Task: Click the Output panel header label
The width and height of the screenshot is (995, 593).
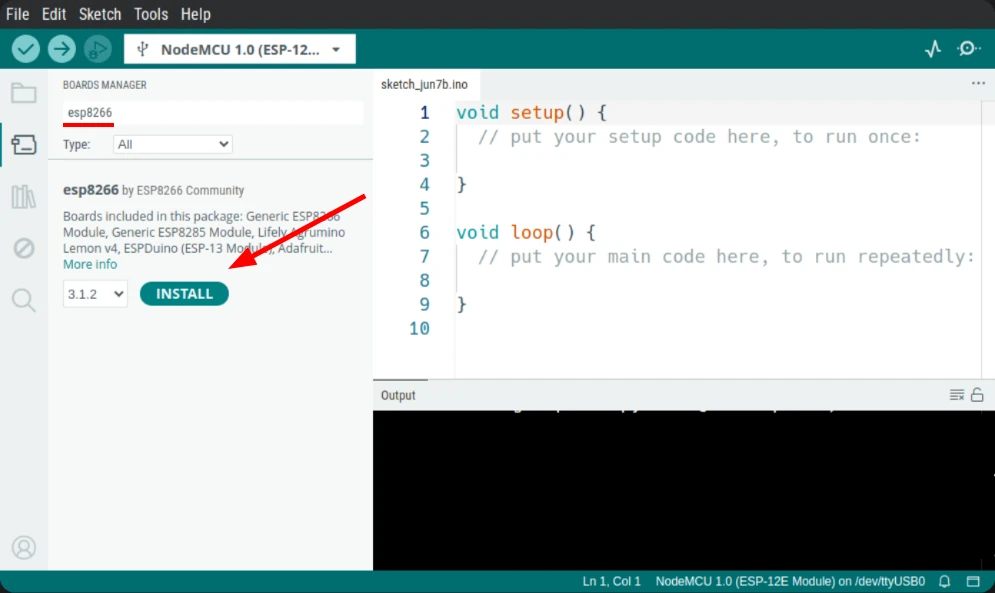Action: [398, 395]
